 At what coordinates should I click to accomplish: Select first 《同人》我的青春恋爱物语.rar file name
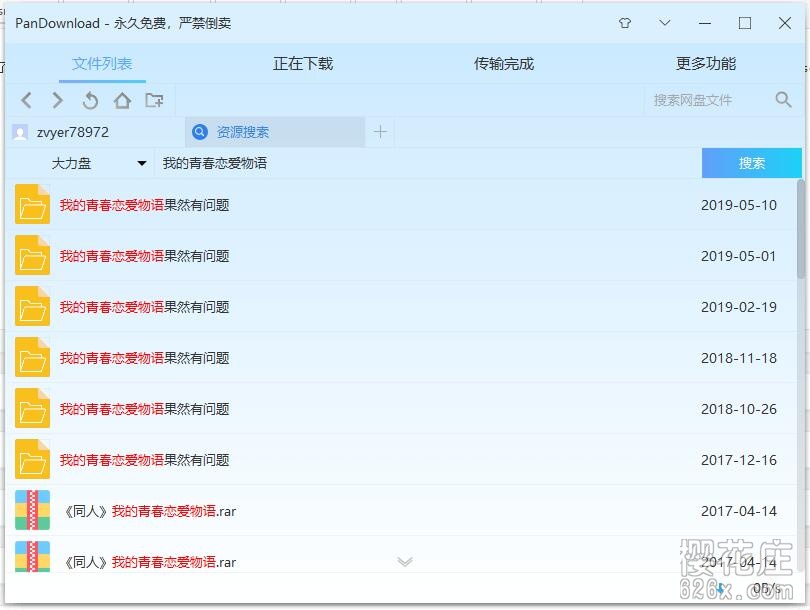[x=149, y=511]
